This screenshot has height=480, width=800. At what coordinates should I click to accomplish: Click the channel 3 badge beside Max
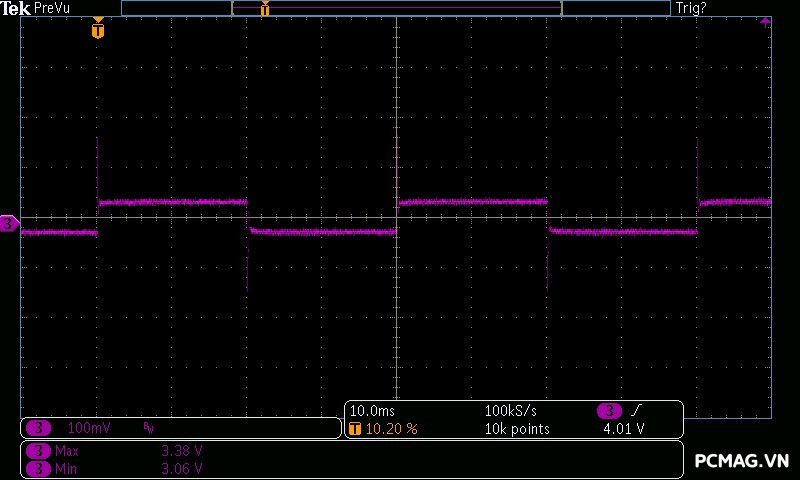coord(38,451)
